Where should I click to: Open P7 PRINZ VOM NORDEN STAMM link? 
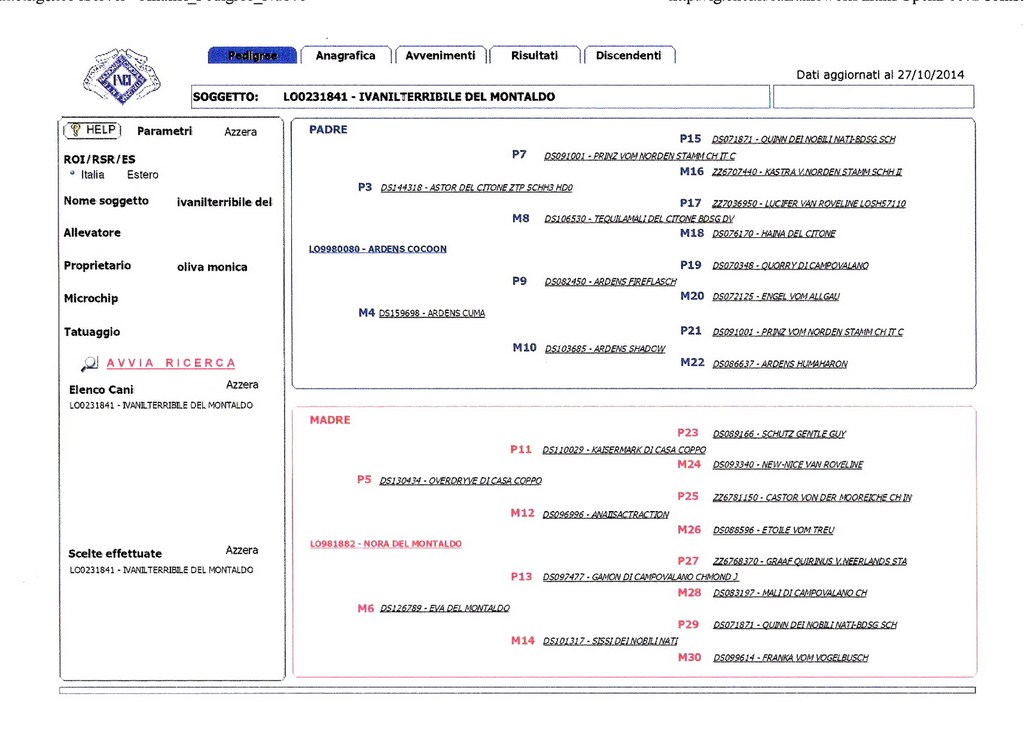pyautogui.click(x=639, y=156)
